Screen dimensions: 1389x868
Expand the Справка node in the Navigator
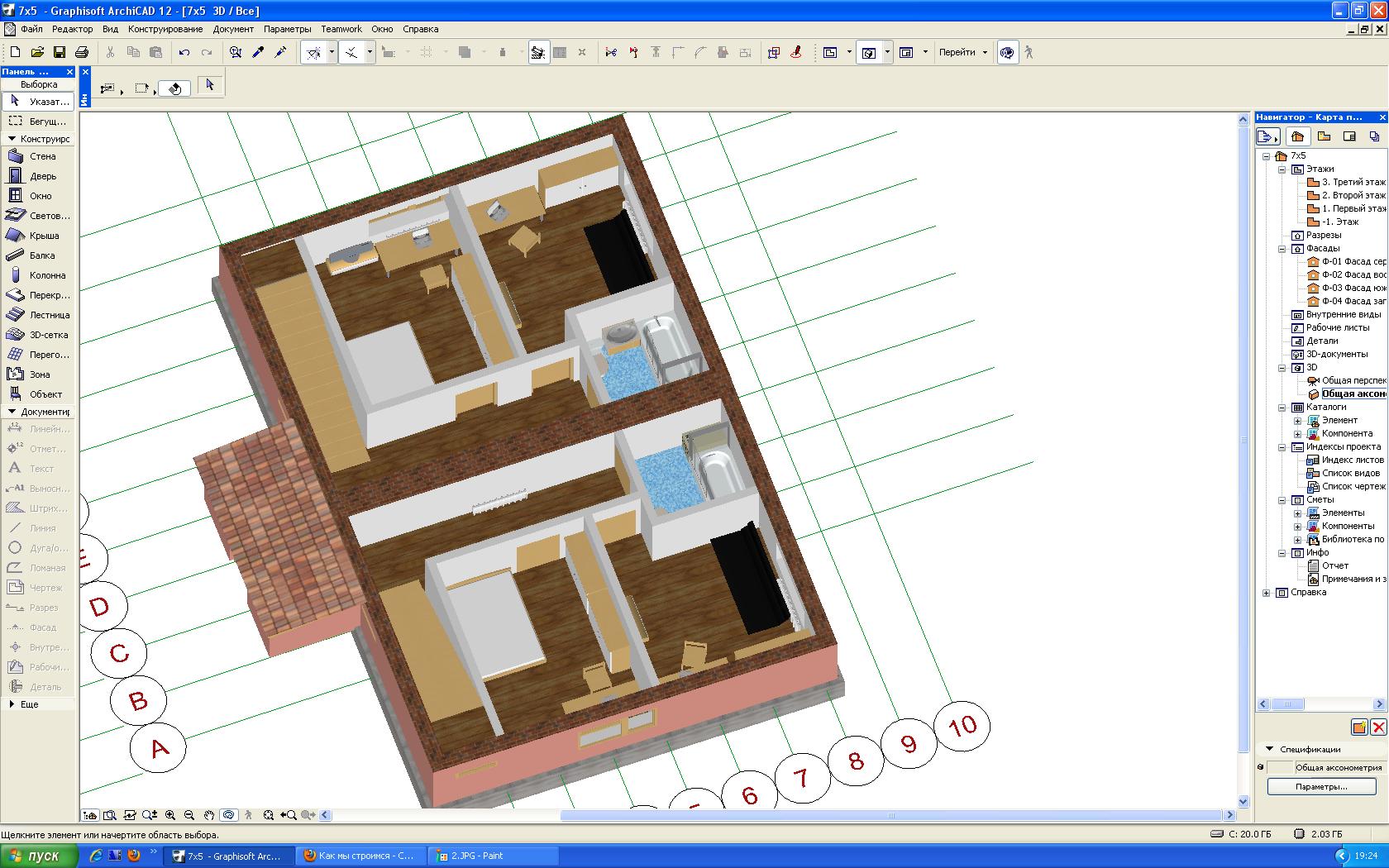click(1267, 593)
